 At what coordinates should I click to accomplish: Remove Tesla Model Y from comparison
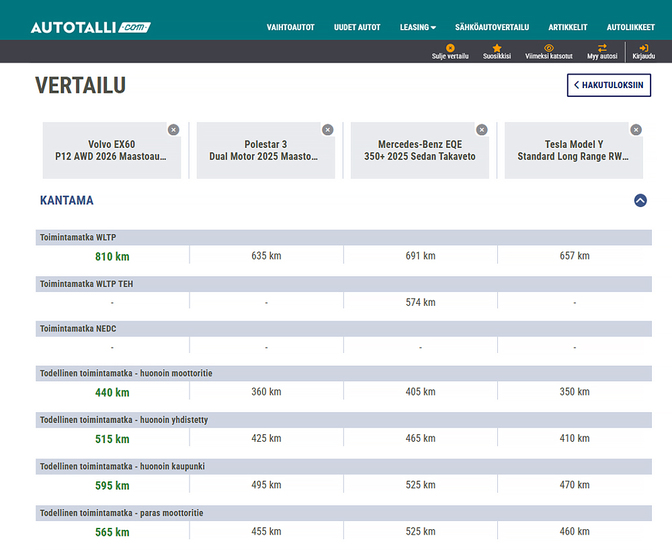[x=635, y=130]
